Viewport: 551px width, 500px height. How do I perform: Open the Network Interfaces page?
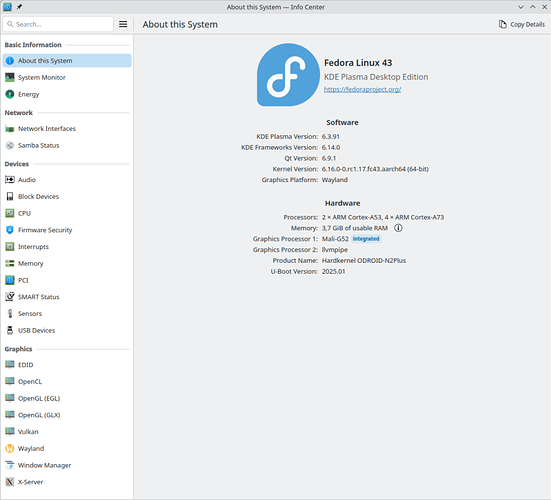click(x=67, y=129)
